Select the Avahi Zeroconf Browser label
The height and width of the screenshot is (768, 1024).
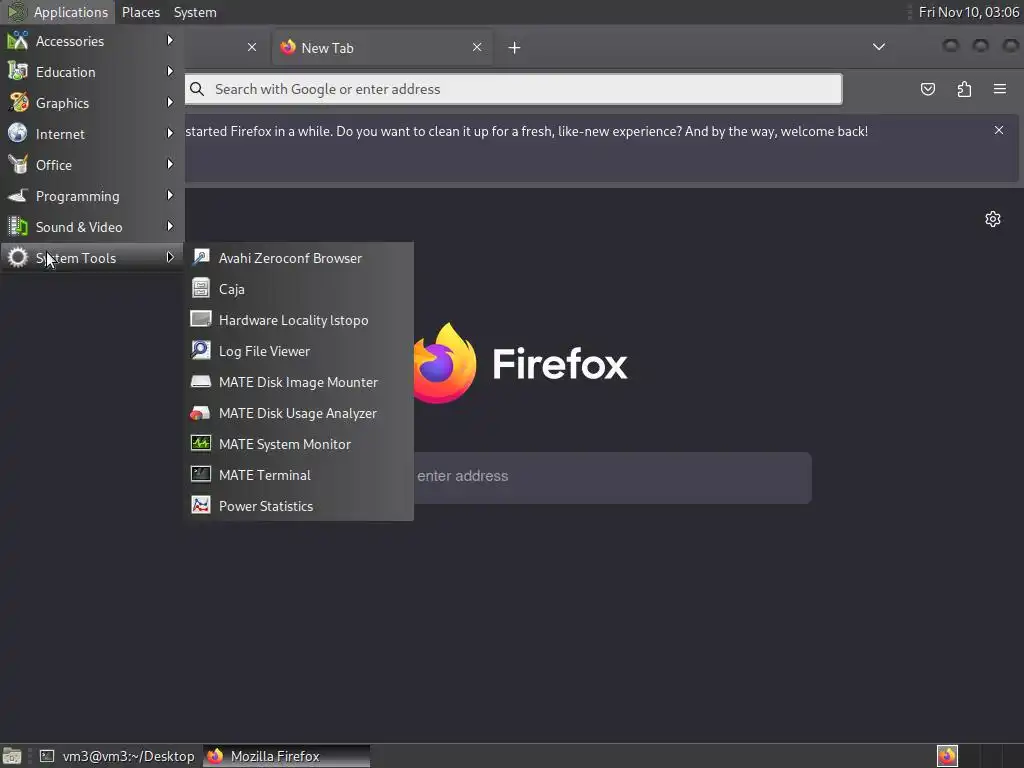pyautogui.click(x=290, y=258)
